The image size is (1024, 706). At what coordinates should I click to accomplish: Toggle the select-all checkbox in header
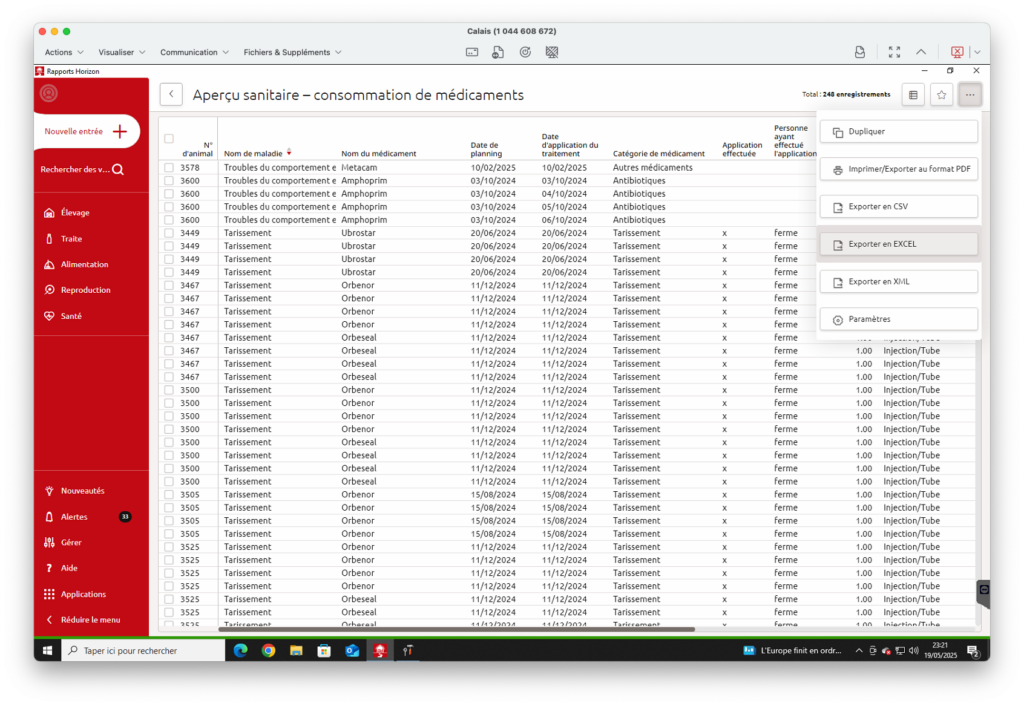tap(169, 139)
